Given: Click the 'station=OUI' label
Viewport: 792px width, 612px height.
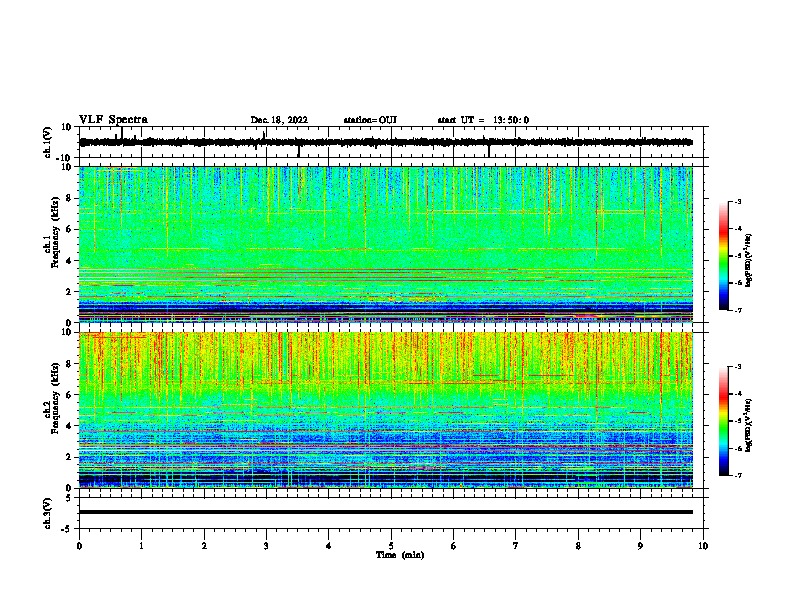Looking at the screenshot, I should click(370, 120).
